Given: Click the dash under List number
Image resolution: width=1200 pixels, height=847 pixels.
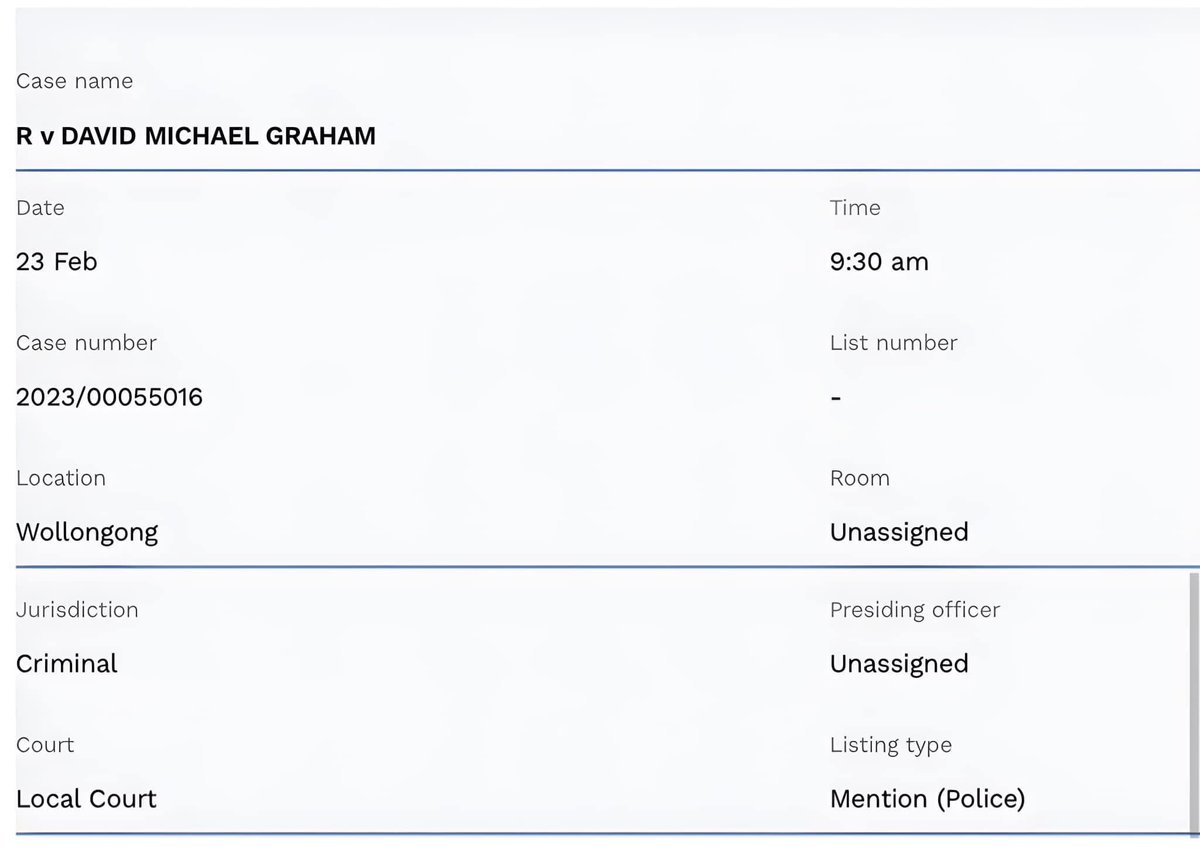Looking at the screenshot, I should point(836,398).
